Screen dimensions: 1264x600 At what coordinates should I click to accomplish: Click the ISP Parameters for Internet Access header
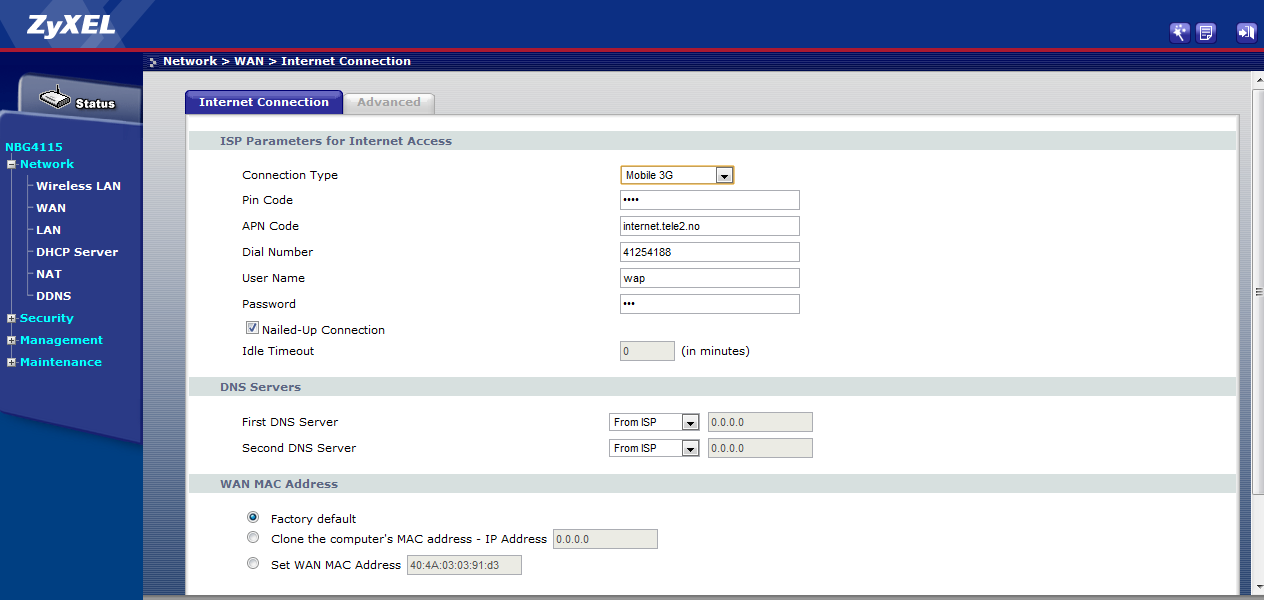tap(336, 141)
